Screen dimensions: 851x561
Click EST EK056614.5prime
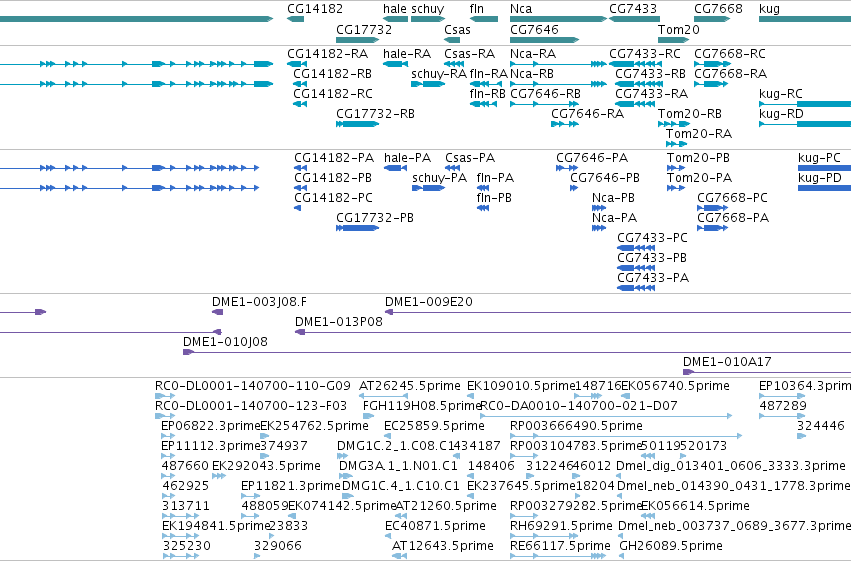tap(696, 506)
